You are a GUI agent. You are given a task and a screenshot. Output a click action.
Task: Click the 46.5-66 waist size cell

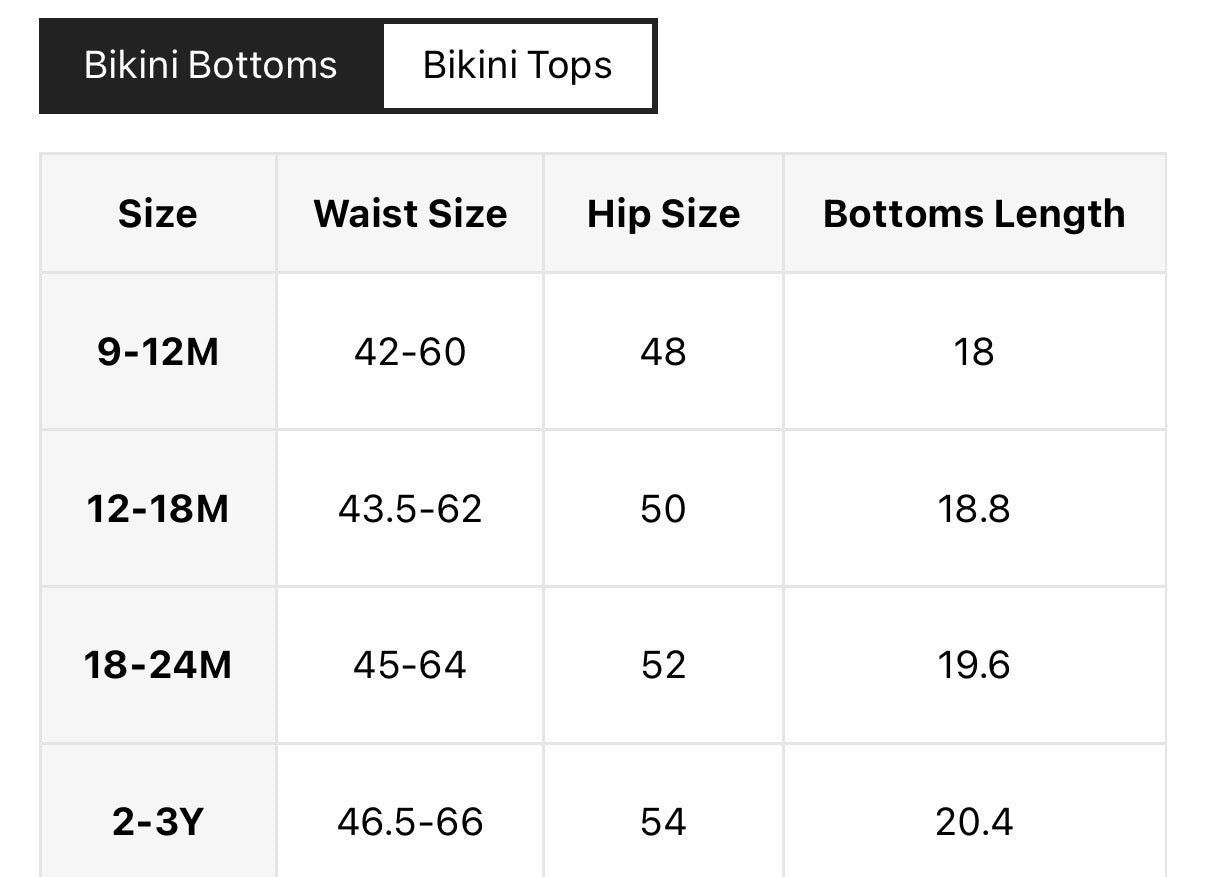pyautogui.click(x=410, y=822)
